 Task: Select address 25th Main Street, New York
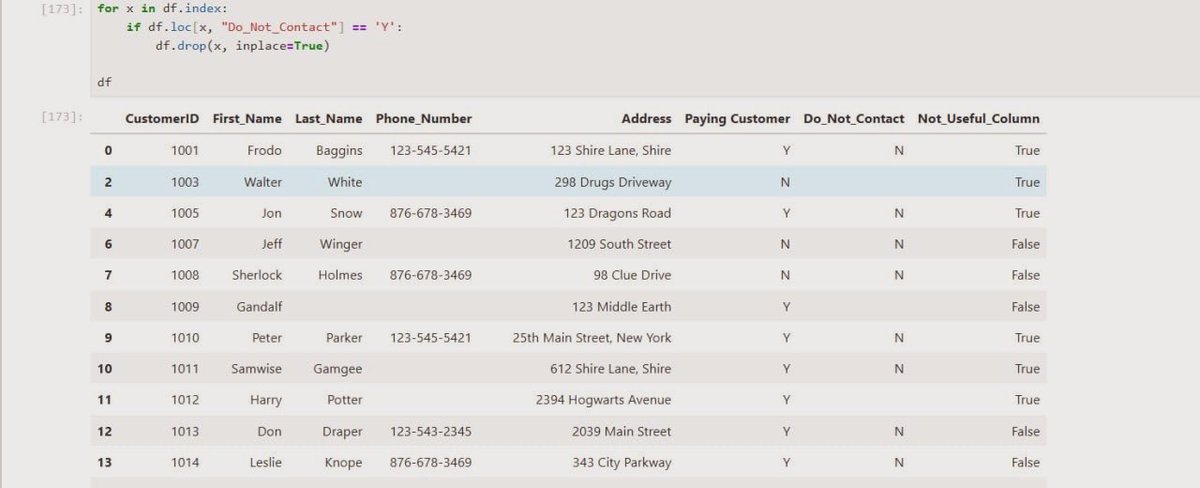coord(592,338)
